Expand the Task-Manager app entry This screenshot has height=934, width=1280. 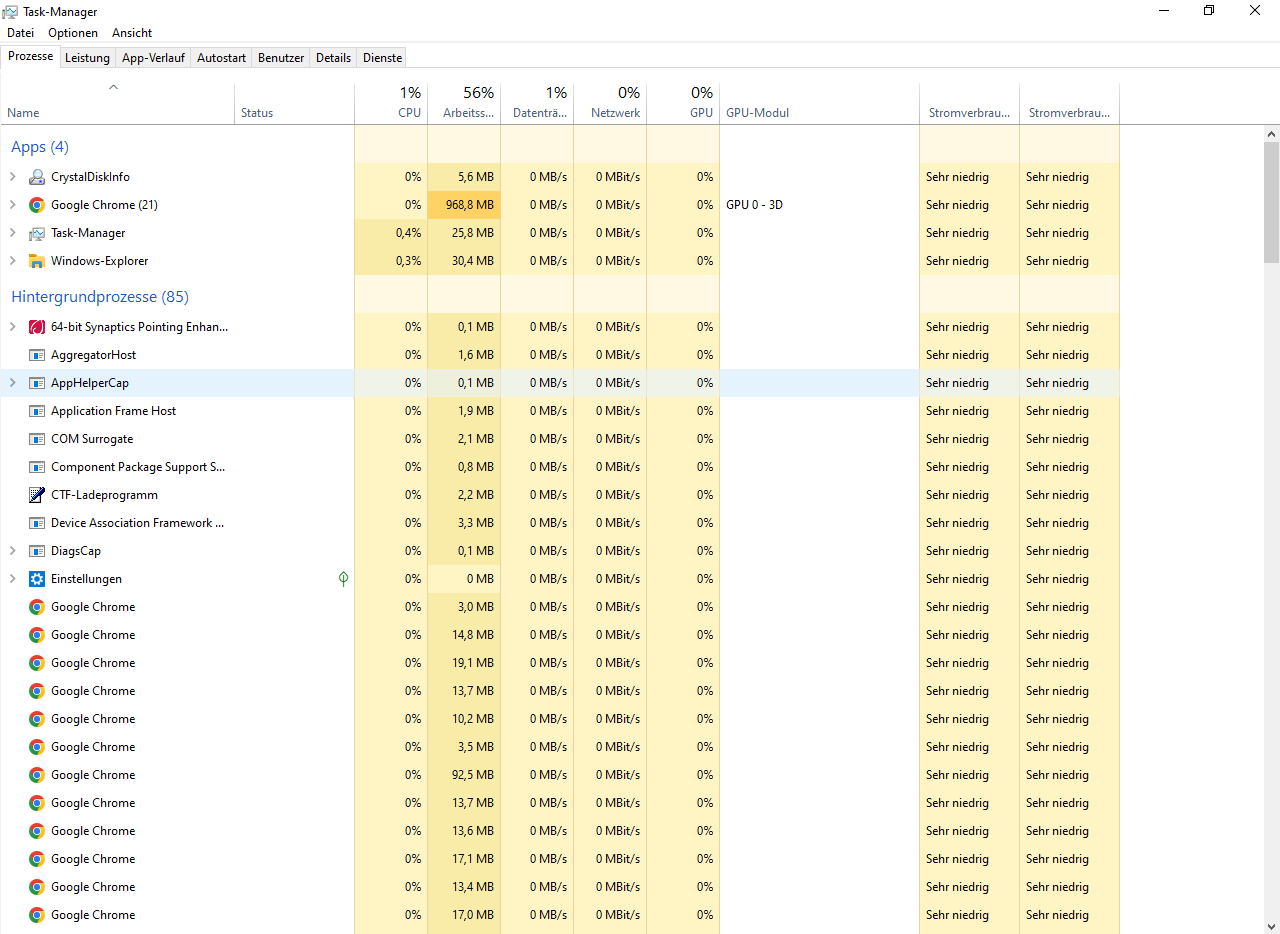[12, 233]
